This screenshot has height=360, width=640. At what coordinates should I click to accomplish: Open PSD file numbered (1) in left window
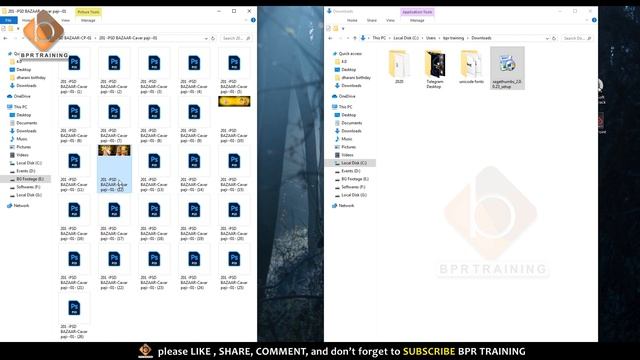(x=74, y=70)
